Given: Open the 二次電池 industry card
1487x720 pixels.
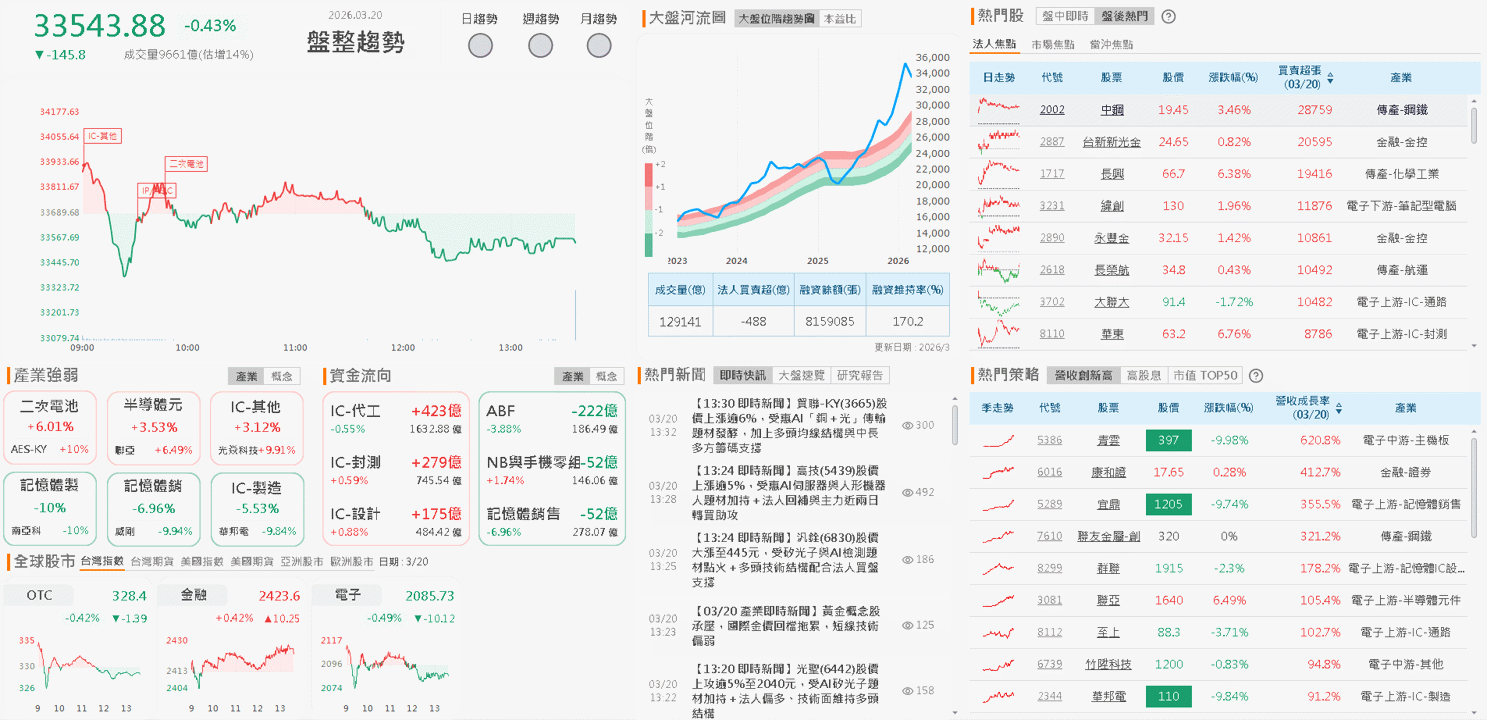Looking at the screenshot, I should tap(51, 428).
